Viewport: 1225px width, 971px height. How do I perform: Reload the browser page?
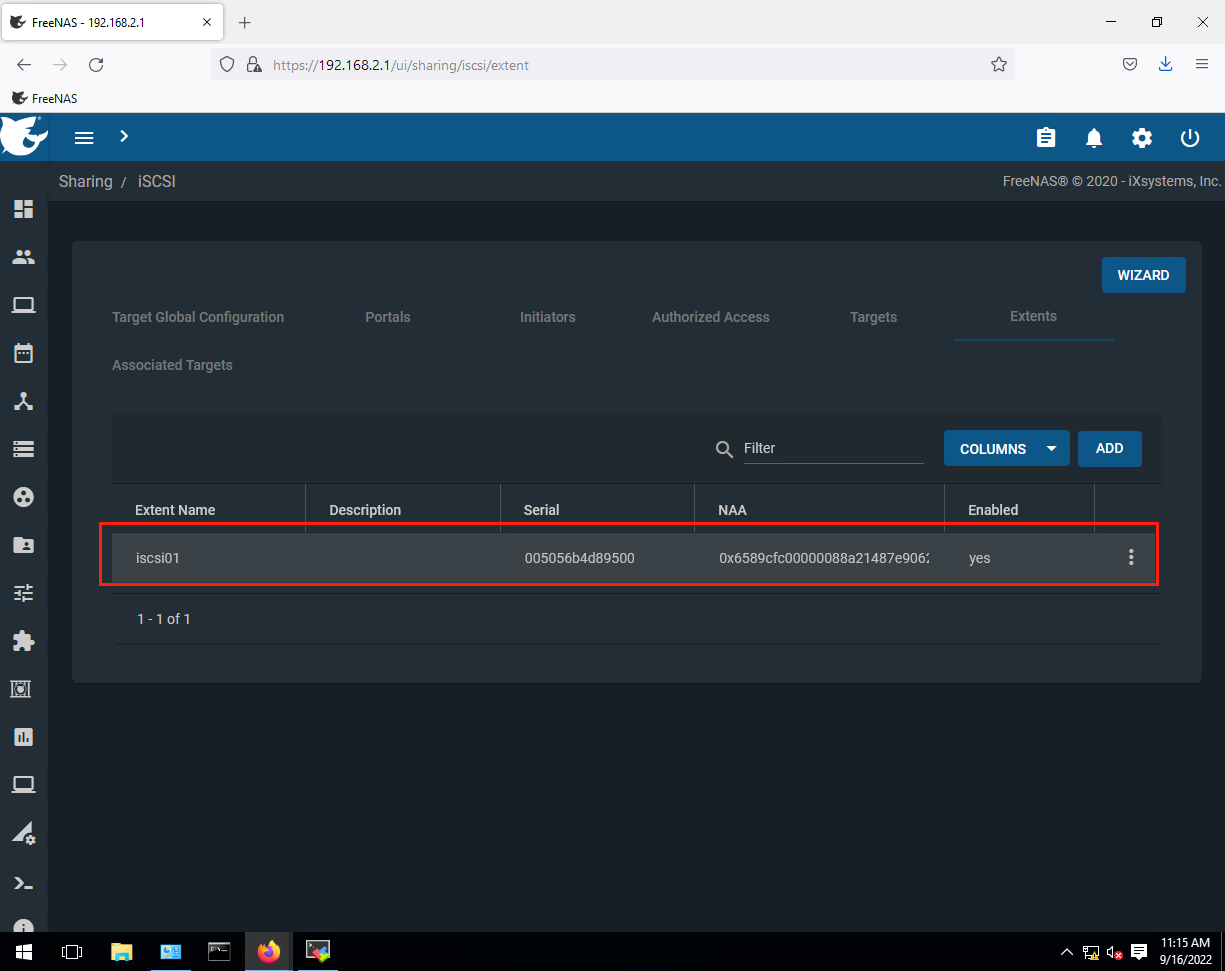(96, 65)
